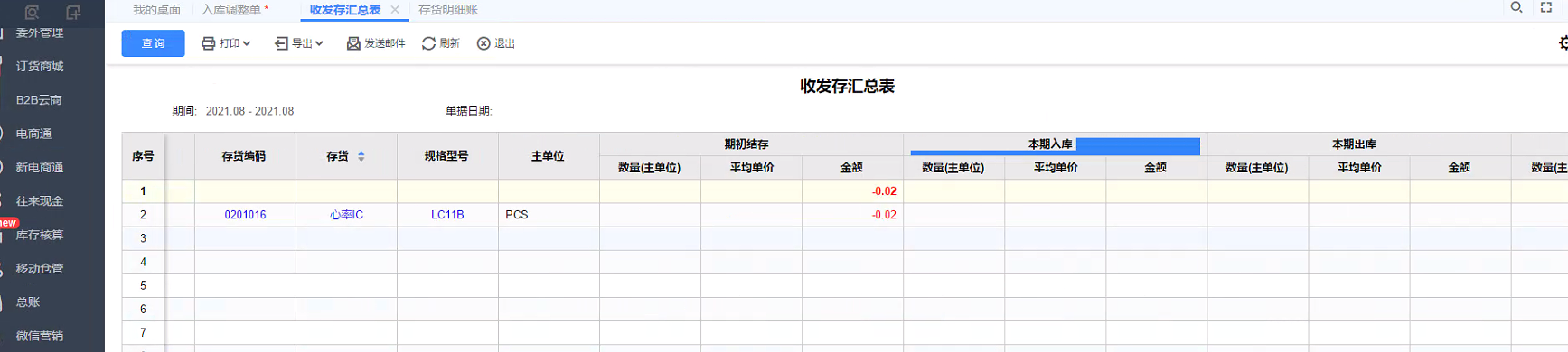1568x352 pixels.
Task: Click the export icon for 导出
Action: (281, 43)
